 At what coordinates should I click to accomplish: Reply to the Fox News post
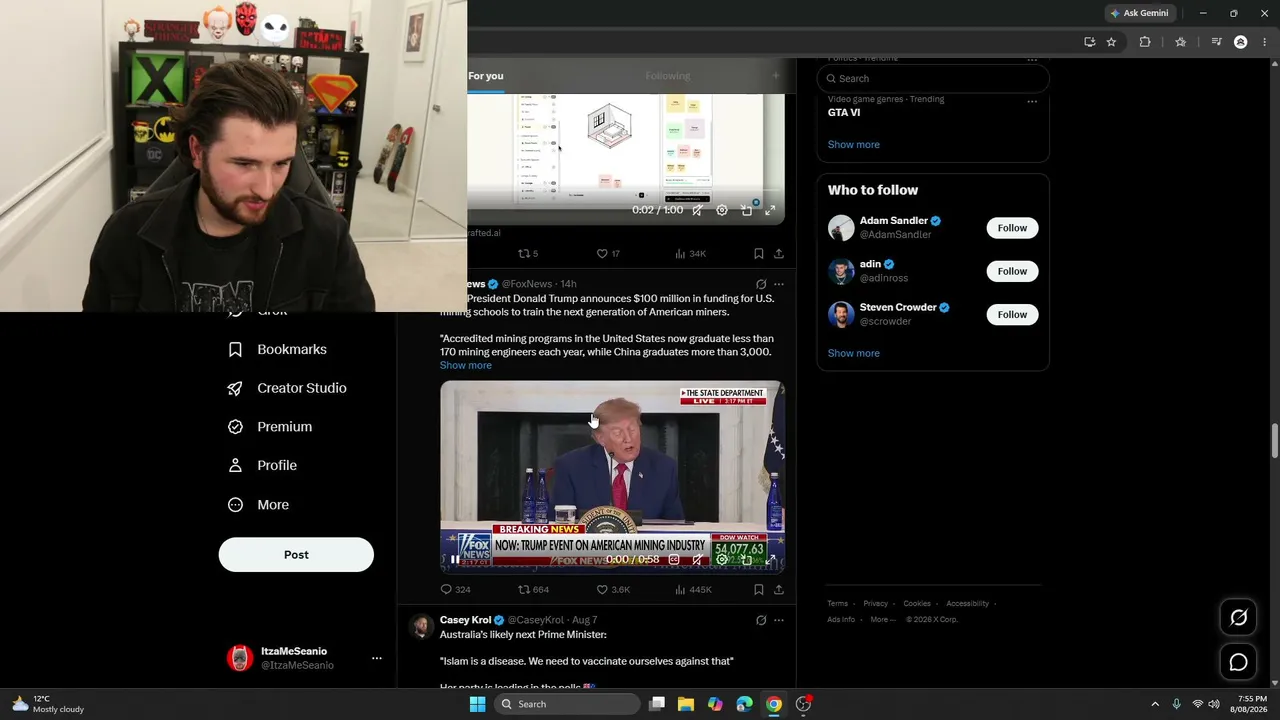tap(455, 590)
